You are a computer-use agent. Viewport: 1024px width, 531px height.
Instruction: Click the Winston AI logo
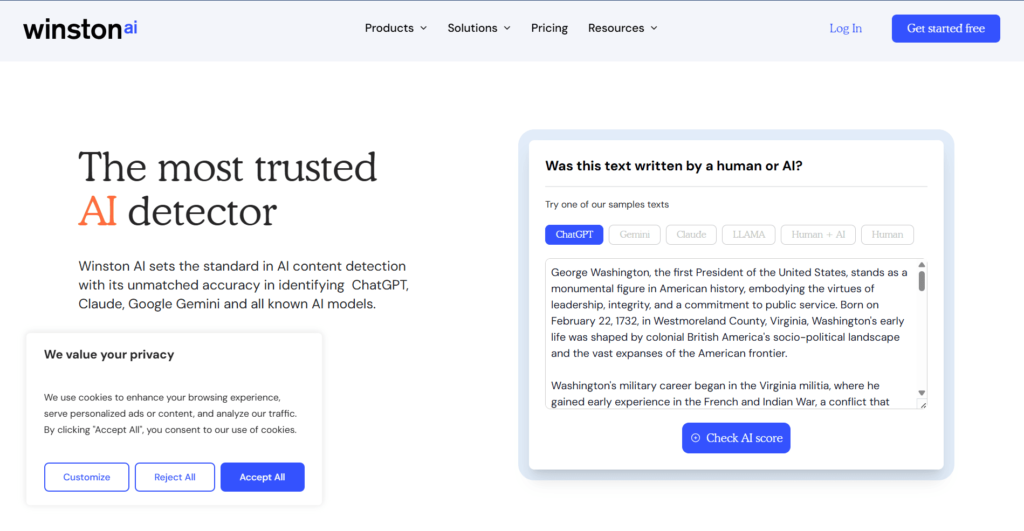80,28
